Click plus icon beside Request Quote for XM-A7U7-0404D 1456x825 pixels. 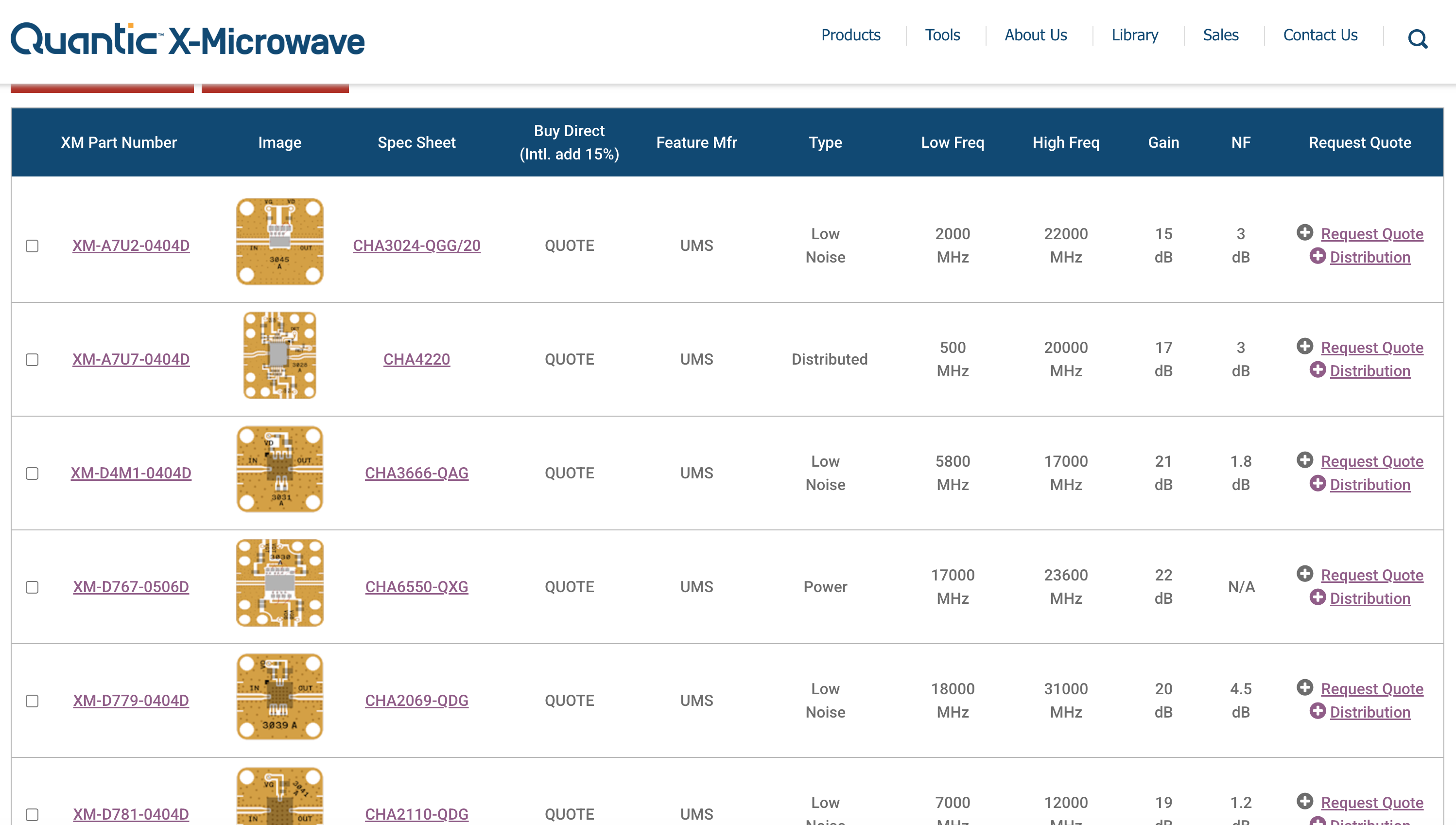pyautogui.click(x=1305, y=346)
